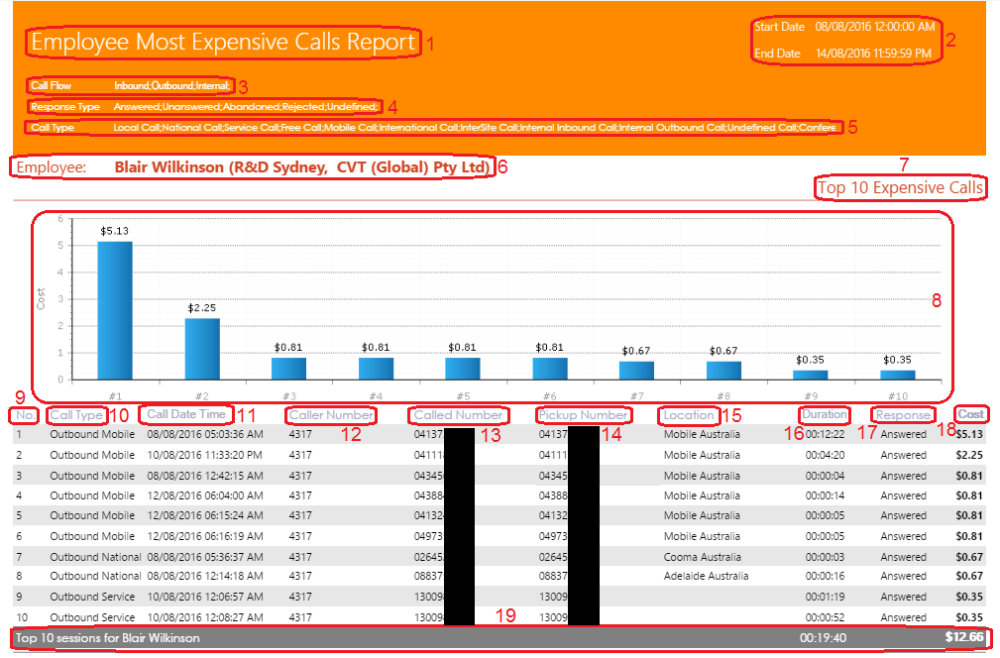Screen dimensions: 1000x658
Task: Click the $5.13 bar in the chart
Action: pos(115,311)
